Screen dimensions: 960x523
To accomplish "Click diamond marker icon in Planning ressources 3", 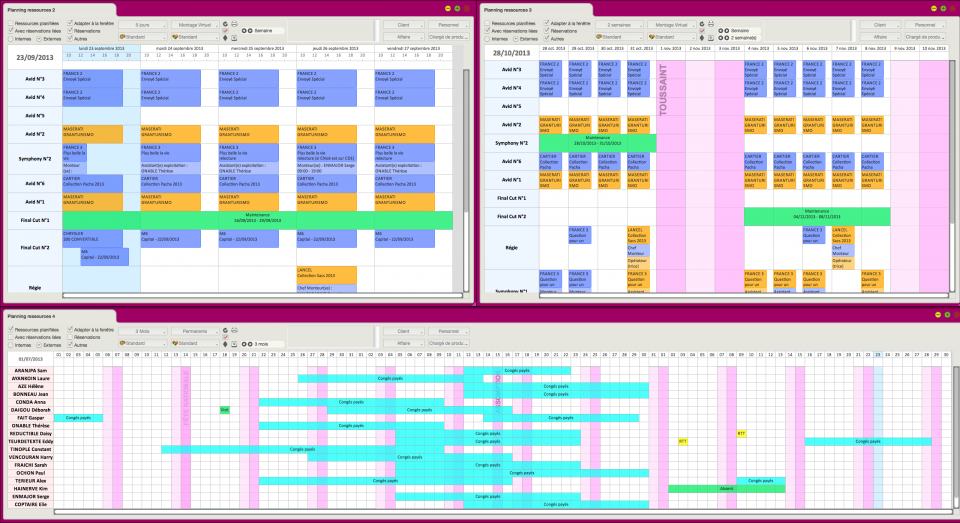I will pos(702,38).
